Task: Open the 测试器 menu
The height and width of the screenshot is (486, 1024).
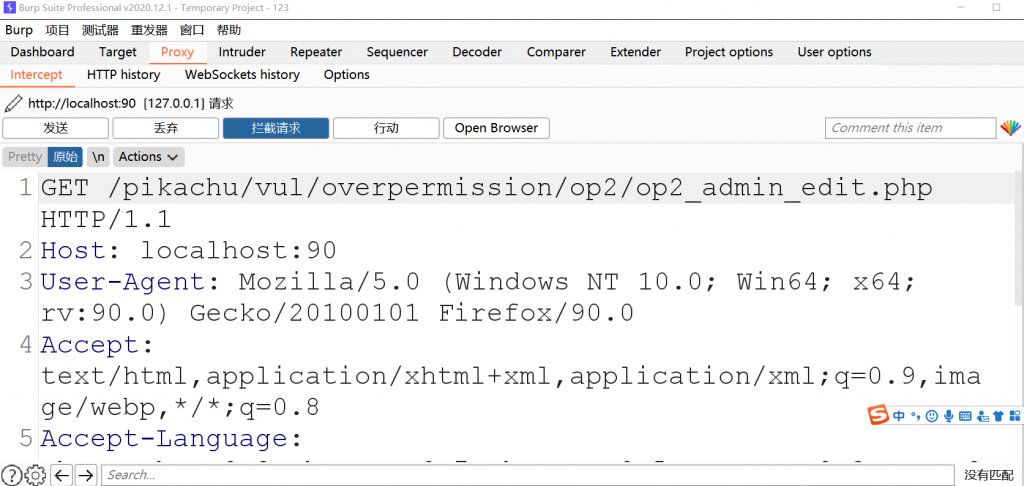Action: 100,30
